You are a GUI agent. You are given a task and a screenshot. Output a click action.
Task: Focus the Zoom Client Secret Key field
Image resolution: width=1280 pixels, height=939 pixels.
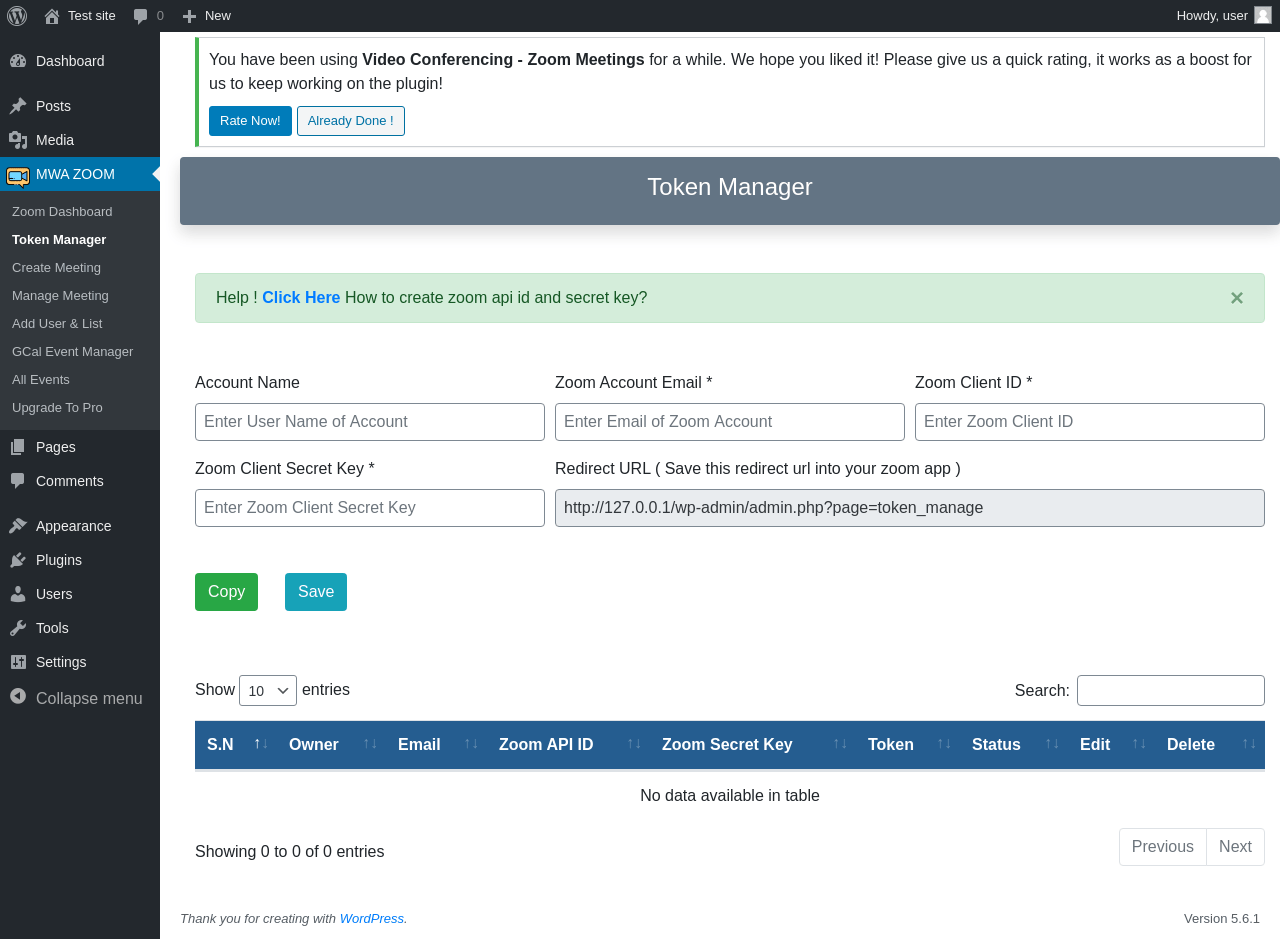pos(370,508)
